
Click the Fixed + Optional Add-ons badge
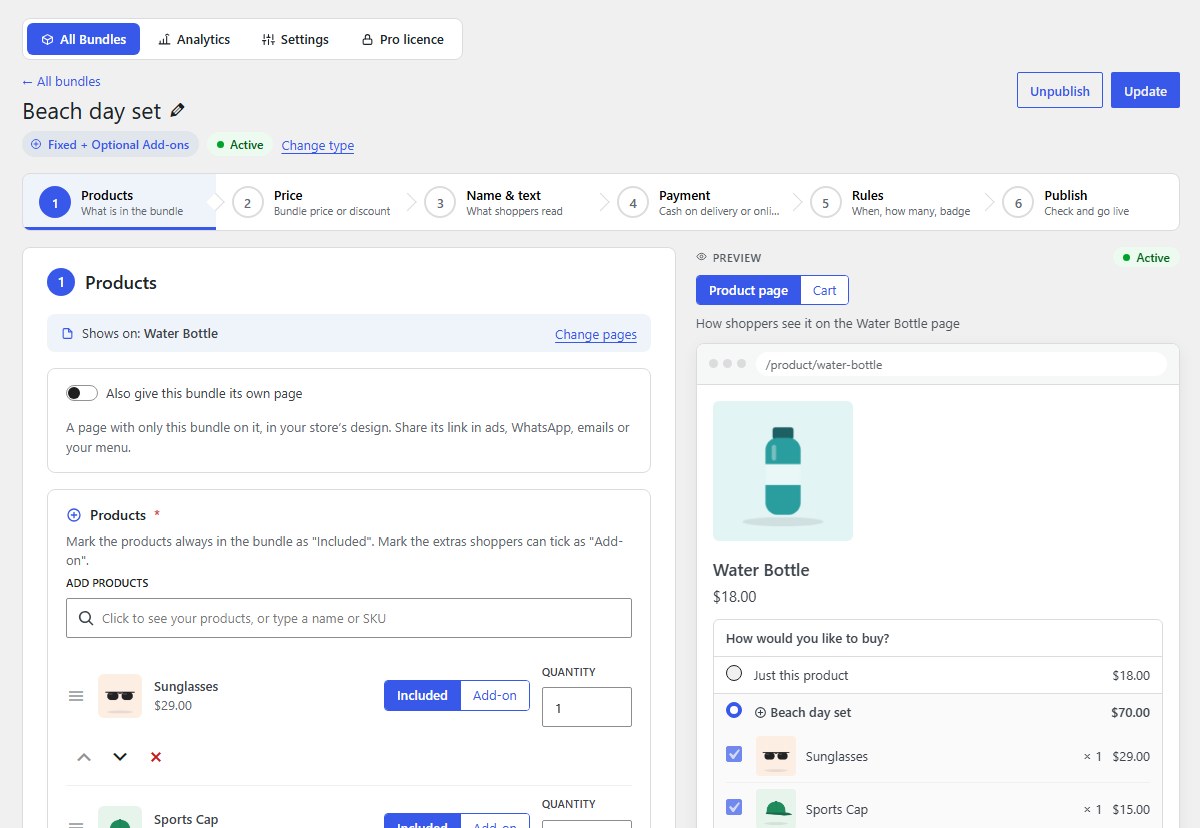click(111, 145)
